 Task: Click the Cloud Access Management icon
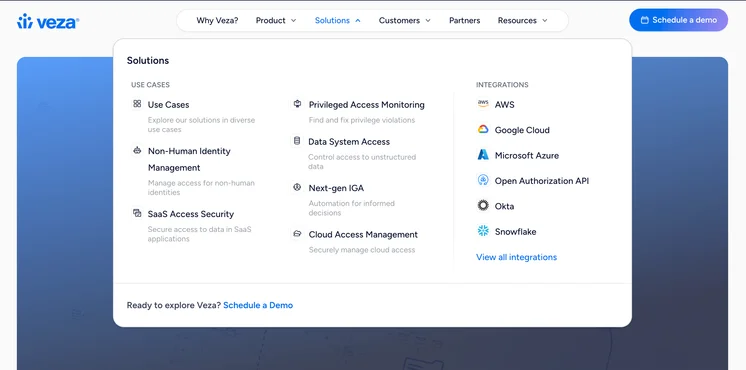(297, 234)
